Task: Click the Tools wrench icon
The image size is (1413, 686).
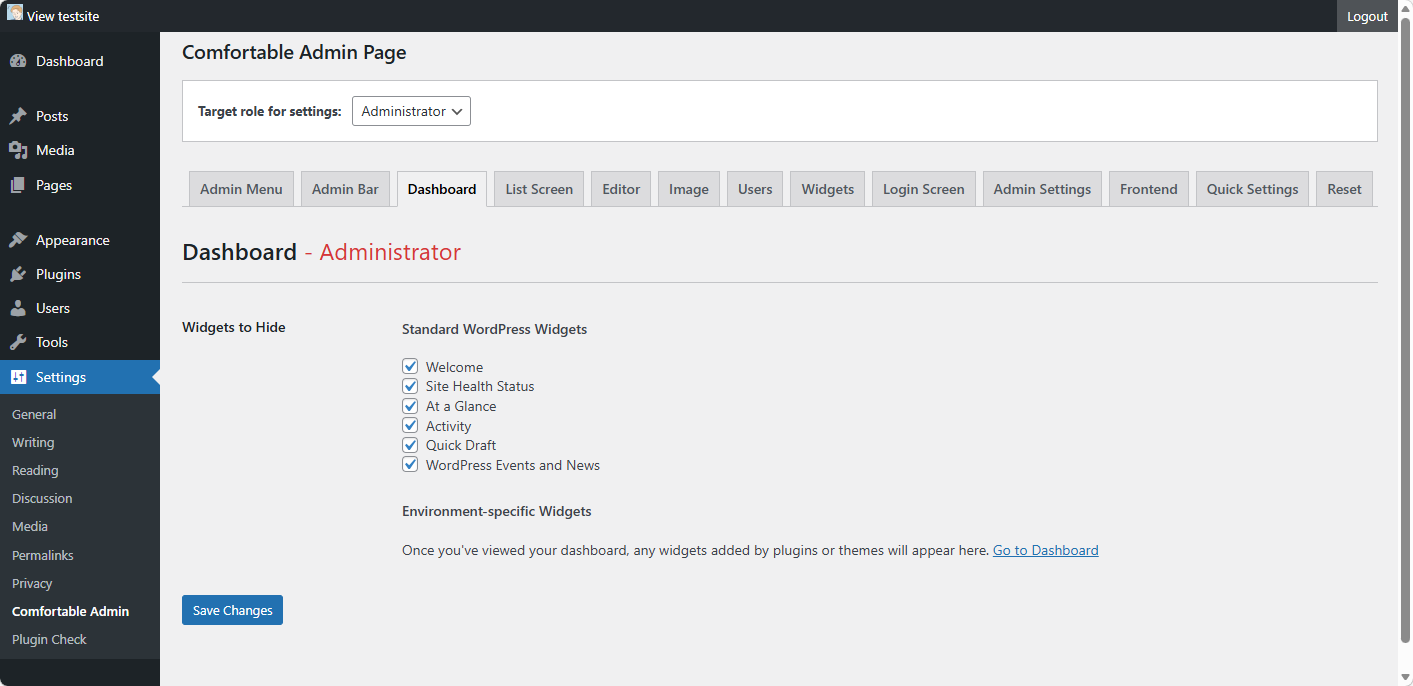Action: 18,342
